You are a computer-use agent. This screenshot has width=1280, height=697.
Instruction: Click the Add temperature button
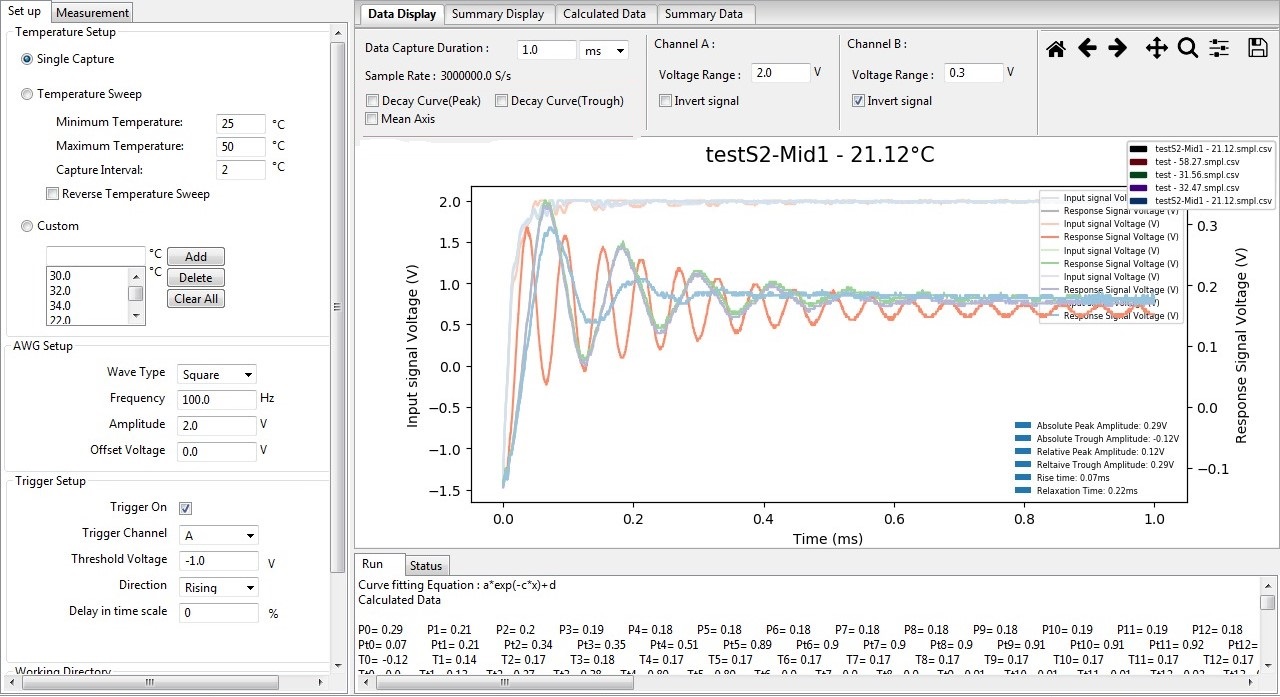195,257
